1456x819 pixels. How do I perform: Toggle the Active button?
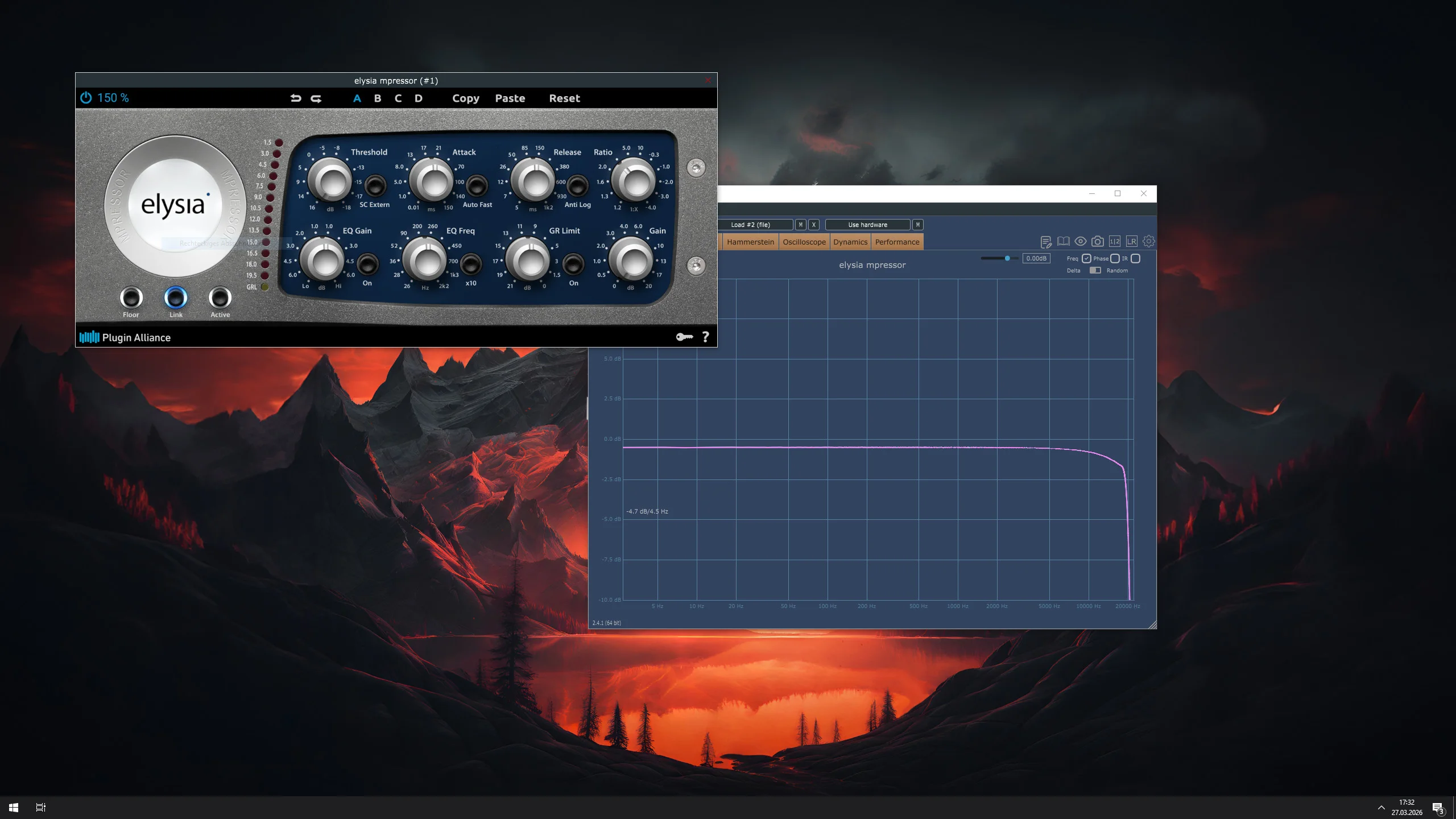pyautogui.click(x=220, y=297)
